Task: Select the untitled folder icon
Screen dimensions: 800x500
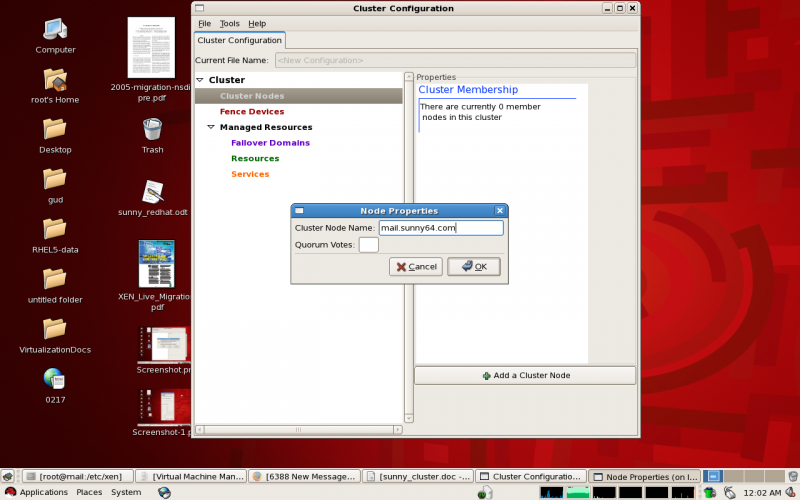Action: click(55, 279)
